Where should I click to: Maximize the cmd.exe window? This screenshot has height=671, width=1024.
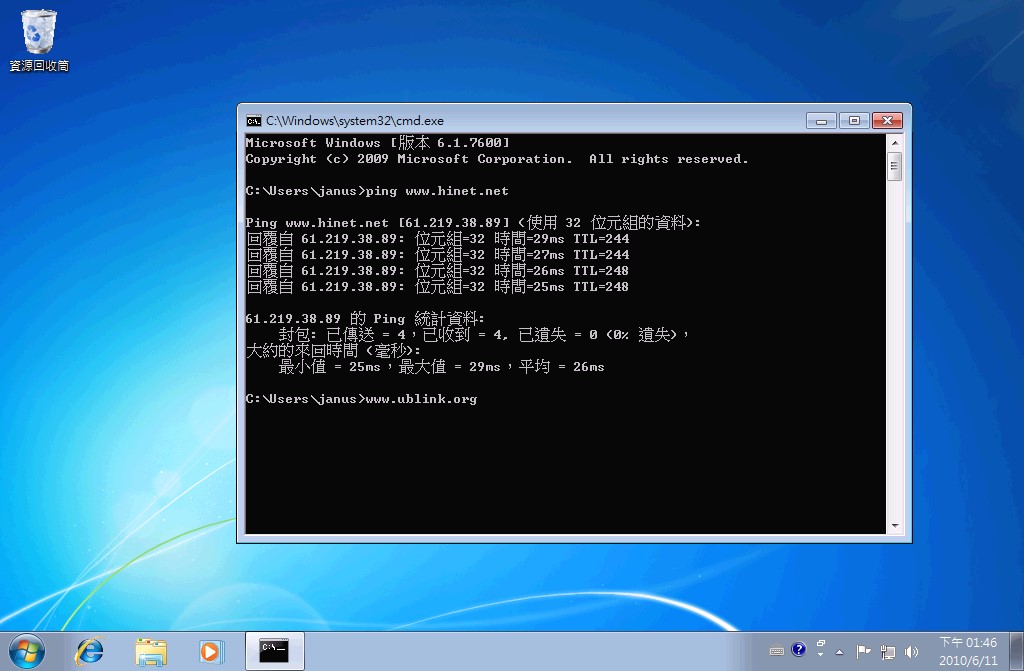(854, 121)
